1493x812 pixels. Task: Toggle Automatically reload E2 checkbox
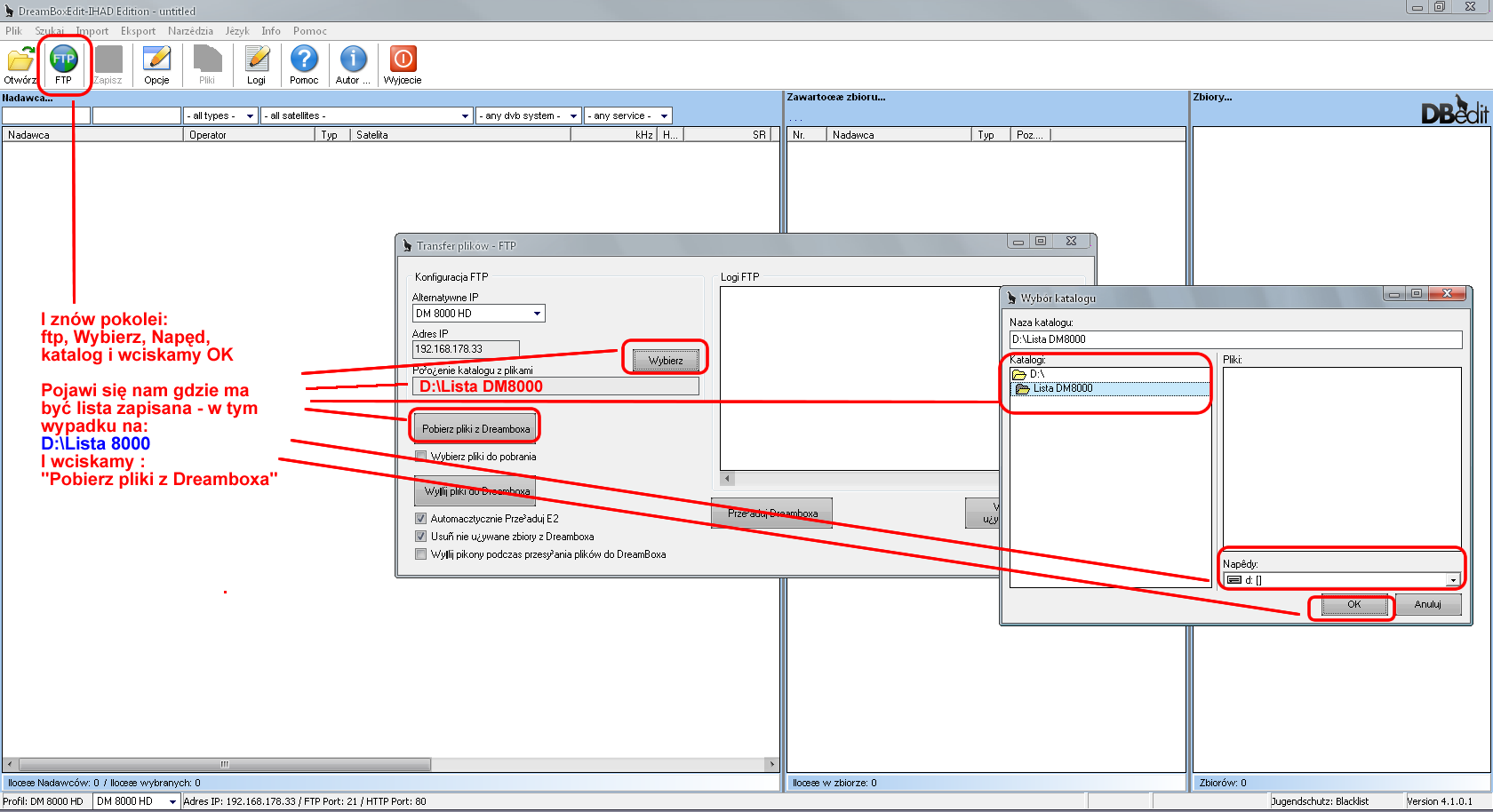coord(421,519)
